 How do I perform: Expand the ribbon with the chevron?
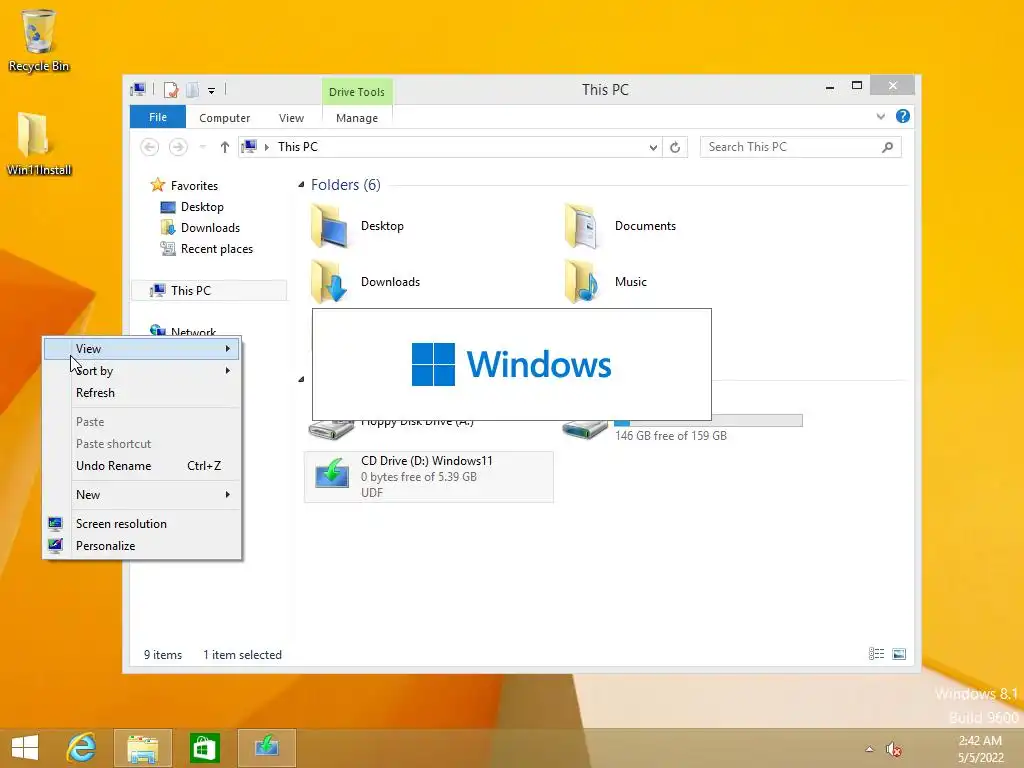[x=880, y=117]
